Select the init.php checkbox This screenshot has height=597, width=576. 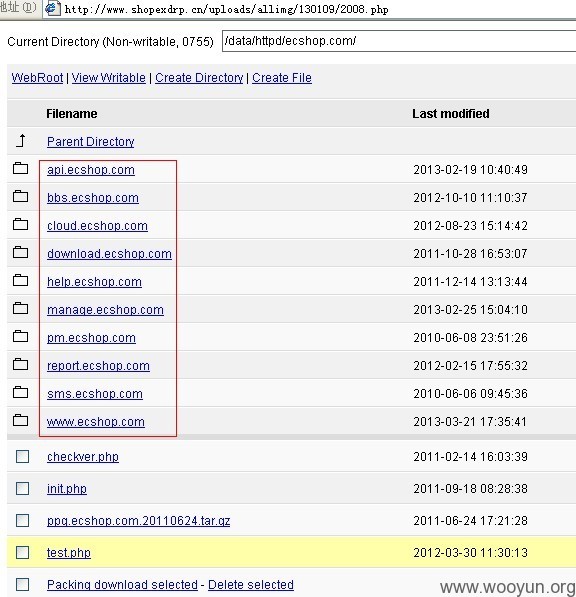pyautogui.click(x=22, y=488)
